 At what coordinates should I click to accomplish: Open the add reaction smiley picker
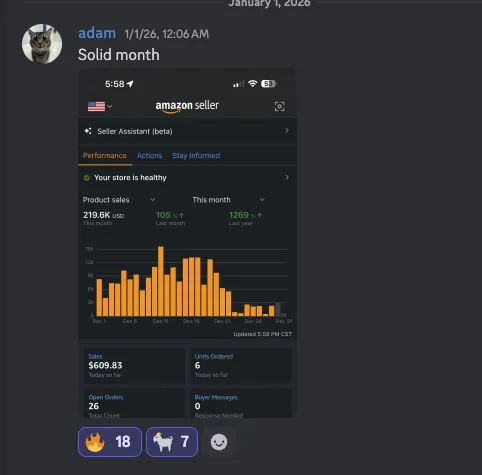pos(219,442)
